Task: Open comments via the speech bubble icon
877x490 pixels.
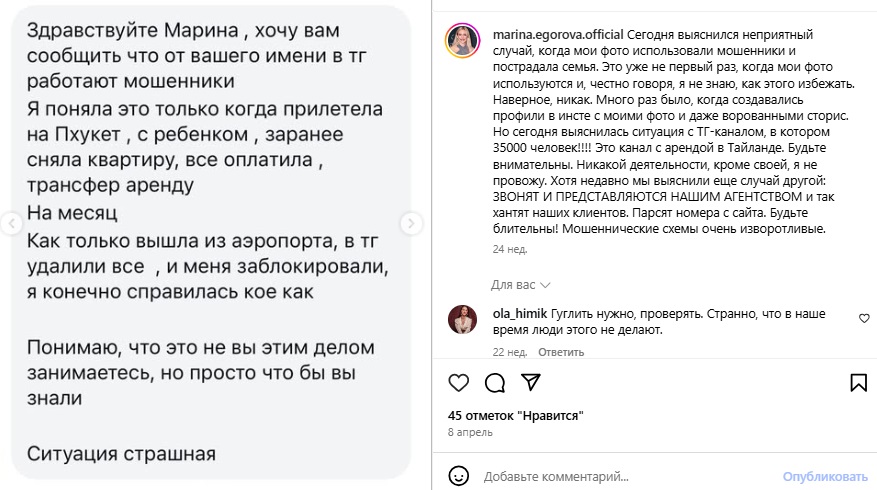Action: pos(494,383)
